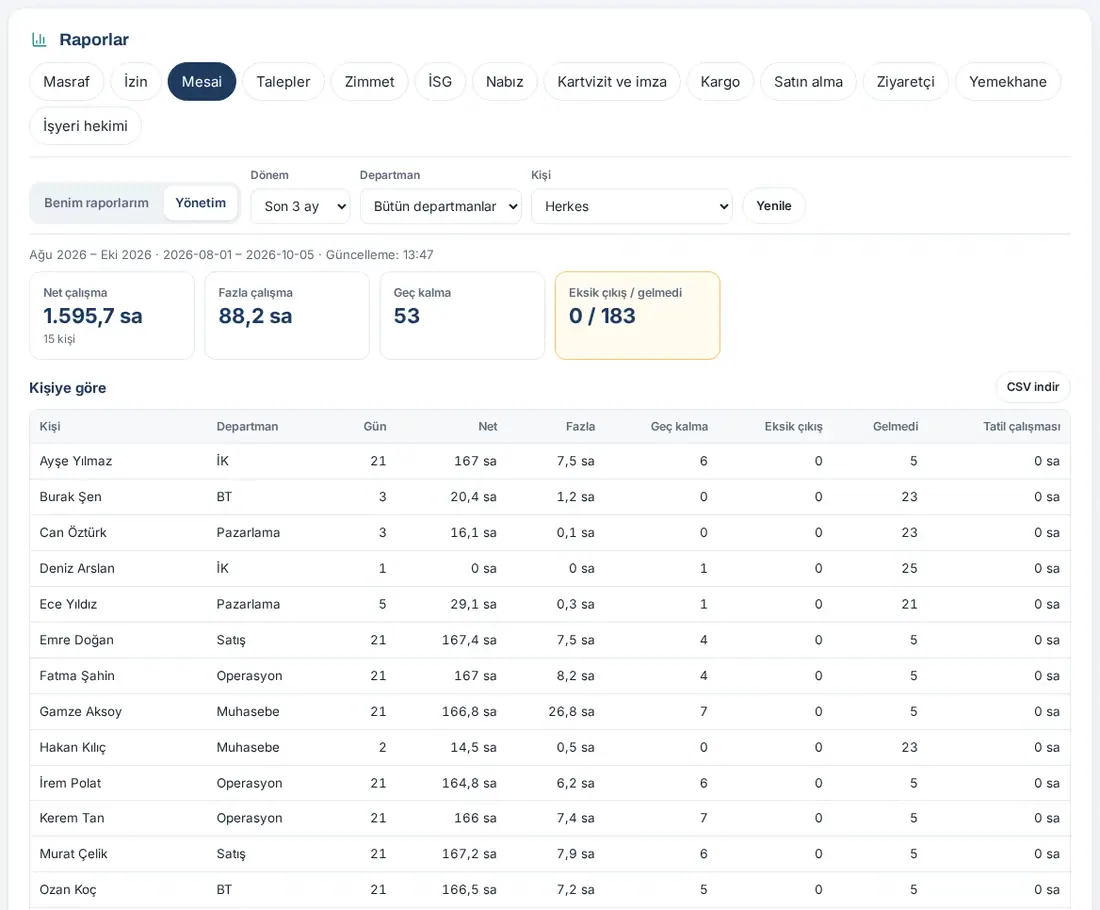Screen dimensions: 1100x910
Task: Show the Kartvizit ve imza reports
Action: 612,81
